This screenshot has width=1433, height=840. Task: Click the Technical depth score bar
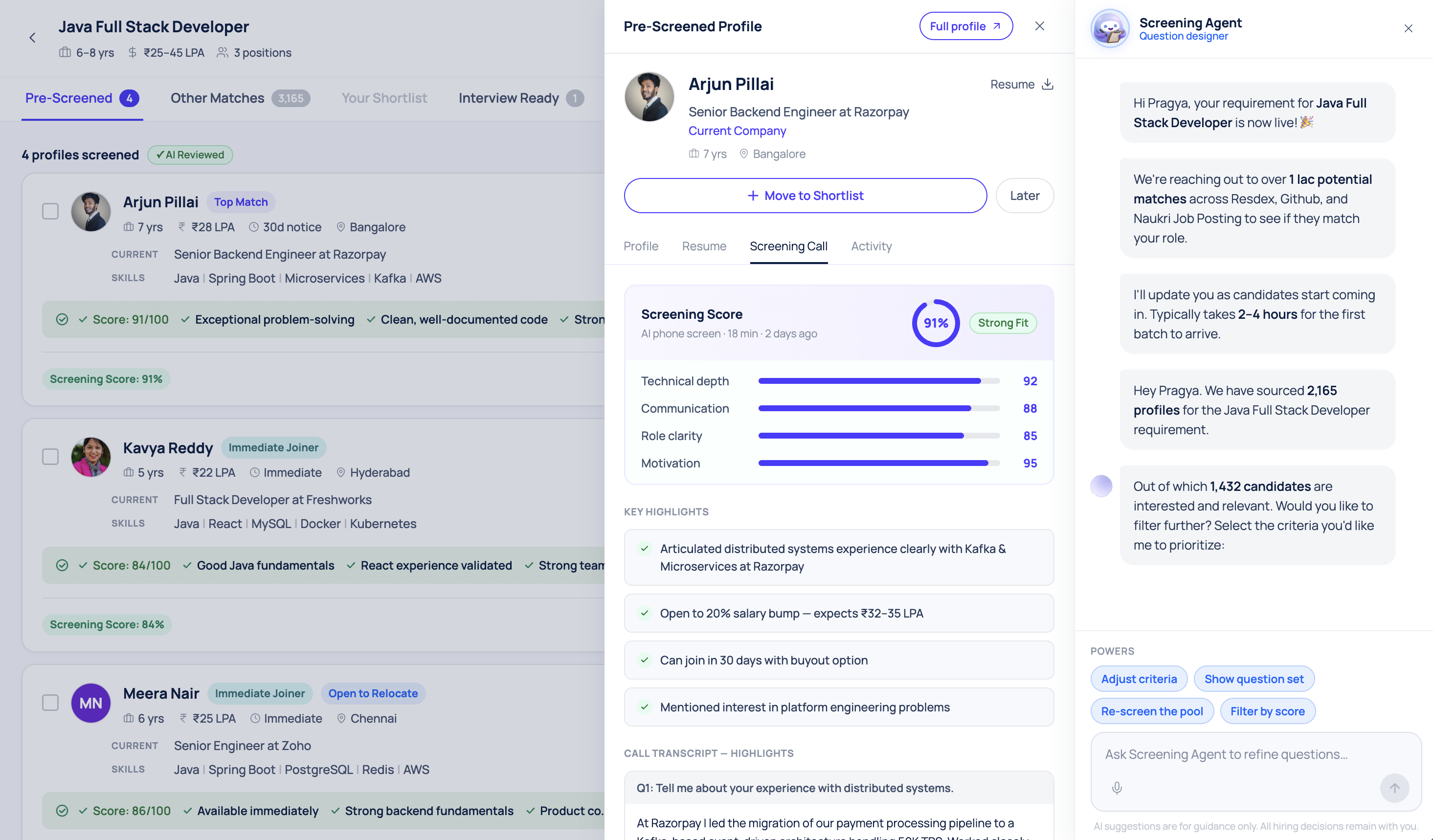pos(878,381)
